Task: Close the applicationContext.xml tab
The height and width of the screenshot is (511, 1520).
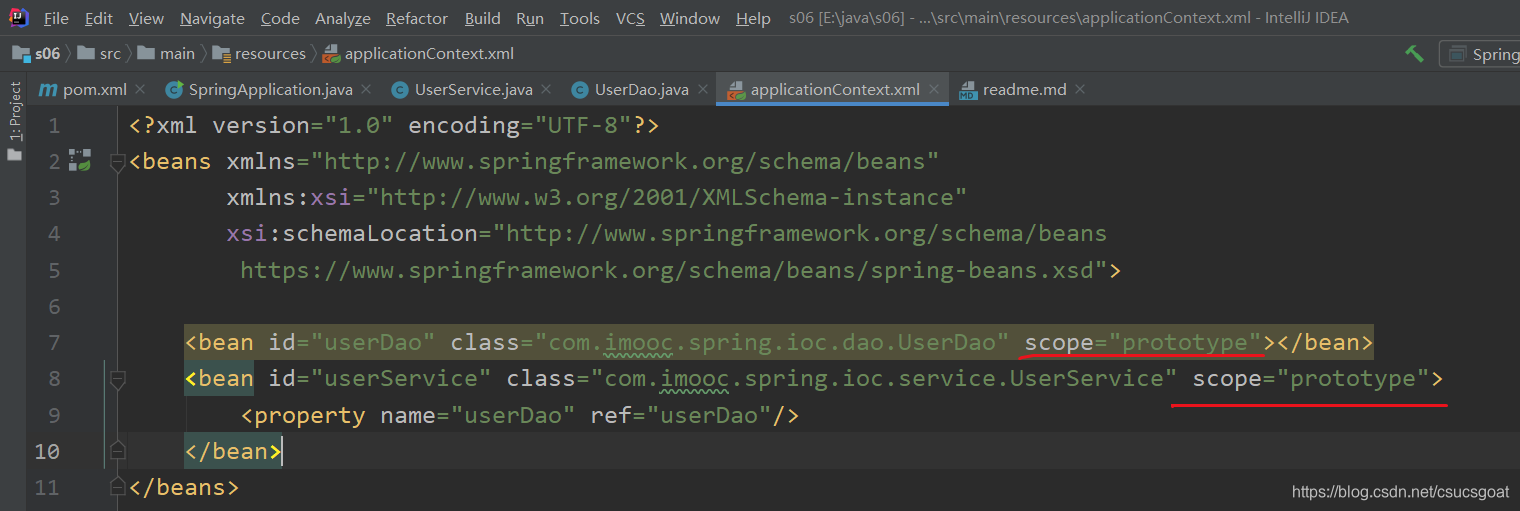Action: pos(934,89)
